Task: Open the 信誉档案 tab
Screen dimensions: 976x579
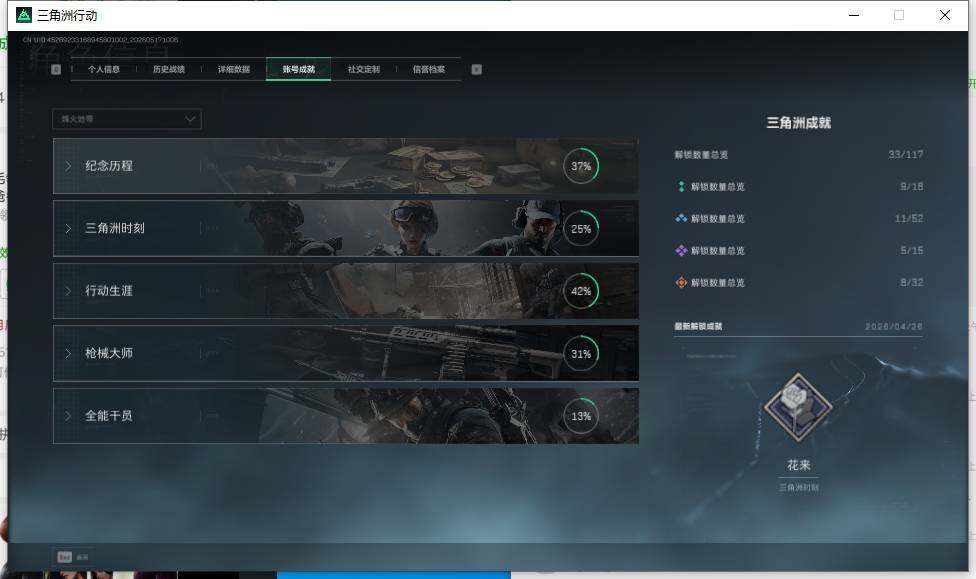Action: (428, 69)
